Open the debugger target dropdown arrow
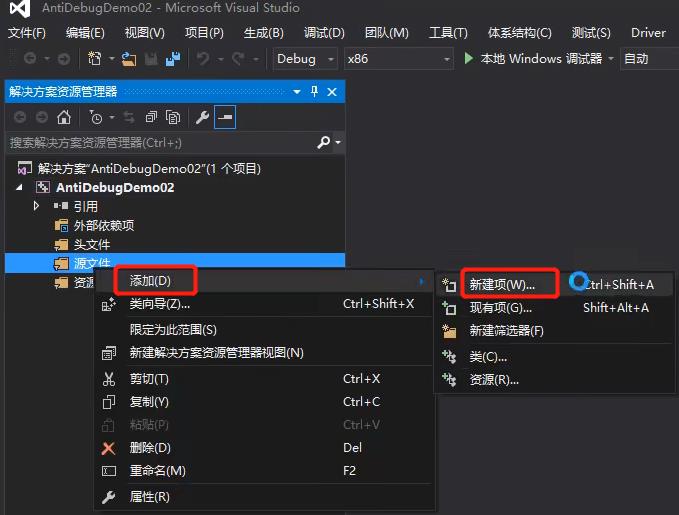The width and height of the screenshot is (679, 515). pos(611,58)
